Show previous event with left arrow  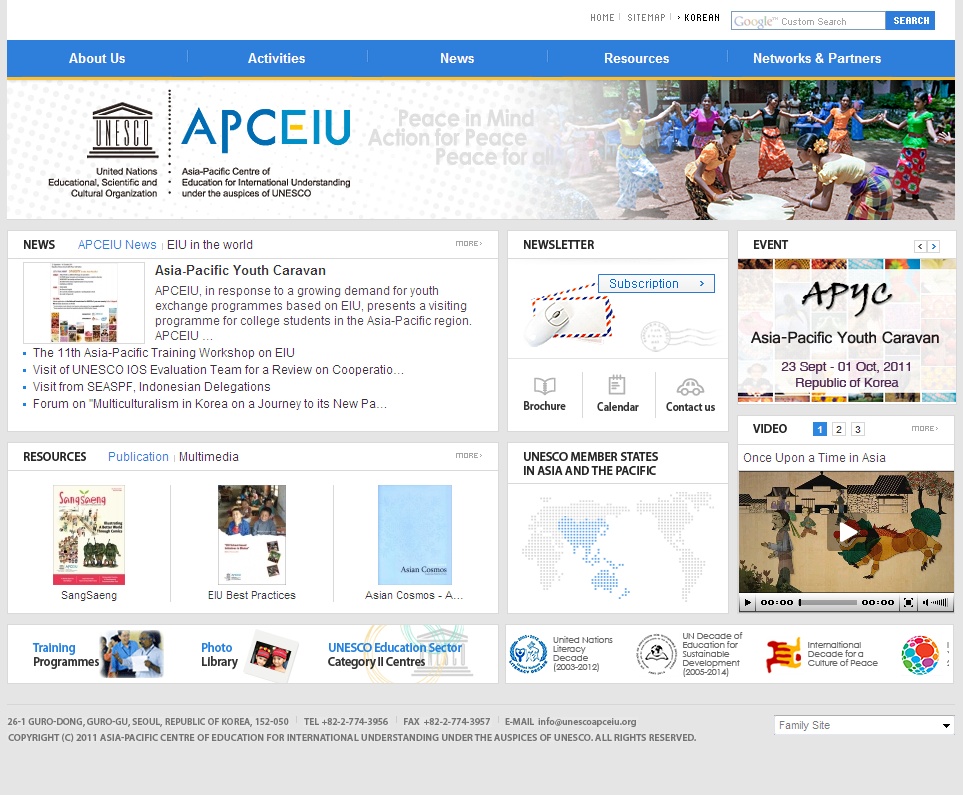pos(920,246)
